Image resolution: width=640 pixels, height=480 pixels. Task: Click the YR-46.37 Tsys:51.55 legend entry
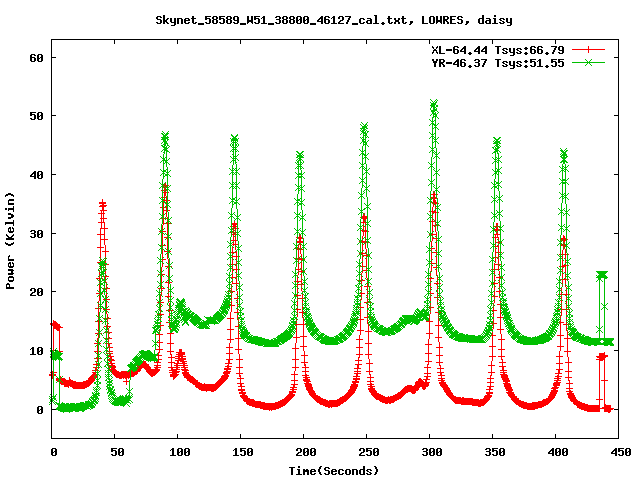[498, 63]
